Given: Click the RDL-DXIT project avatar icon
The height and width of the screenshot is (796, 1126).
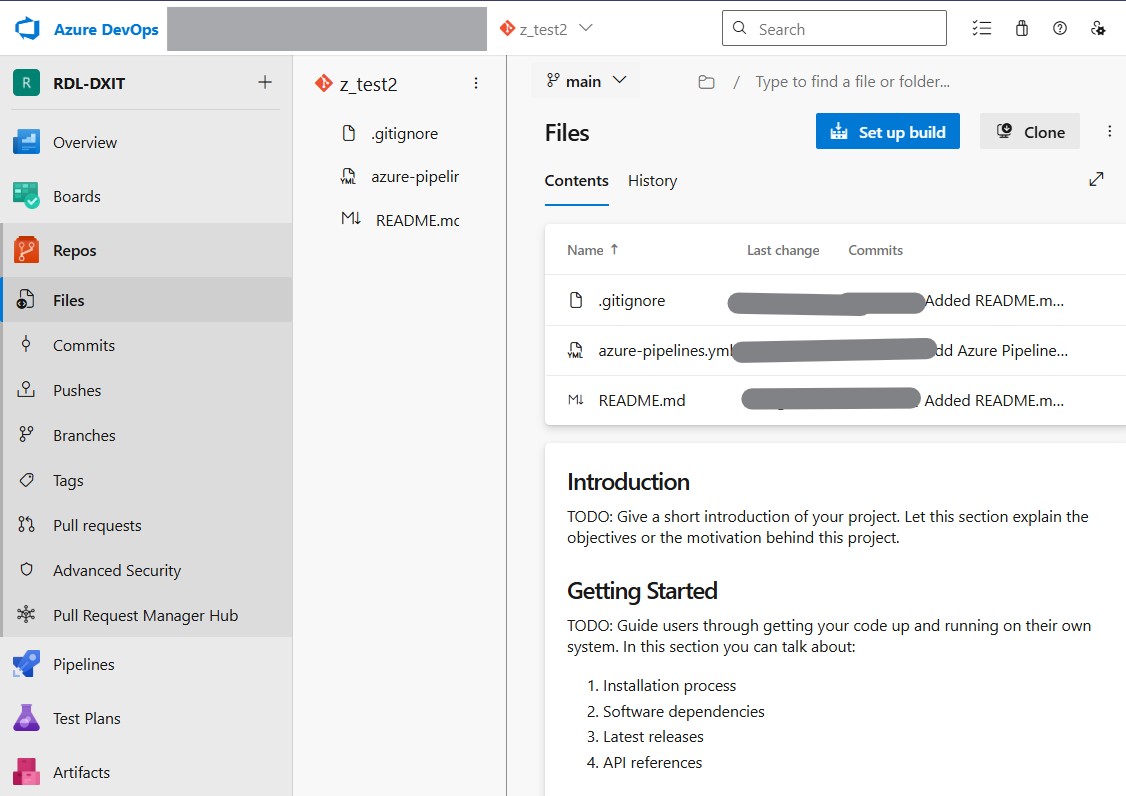Looking at the screenshot, I should click(x=27, y=83).
